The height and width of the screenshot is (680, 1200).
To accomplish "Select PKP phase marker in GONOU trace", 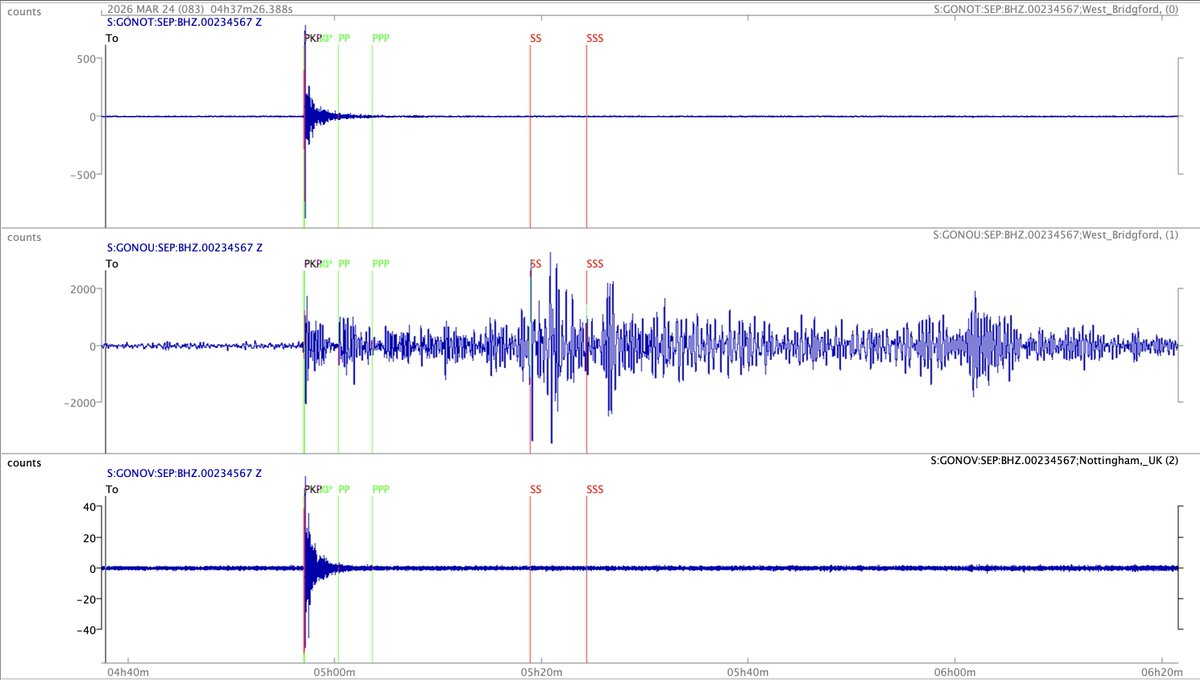I will 313,264.
